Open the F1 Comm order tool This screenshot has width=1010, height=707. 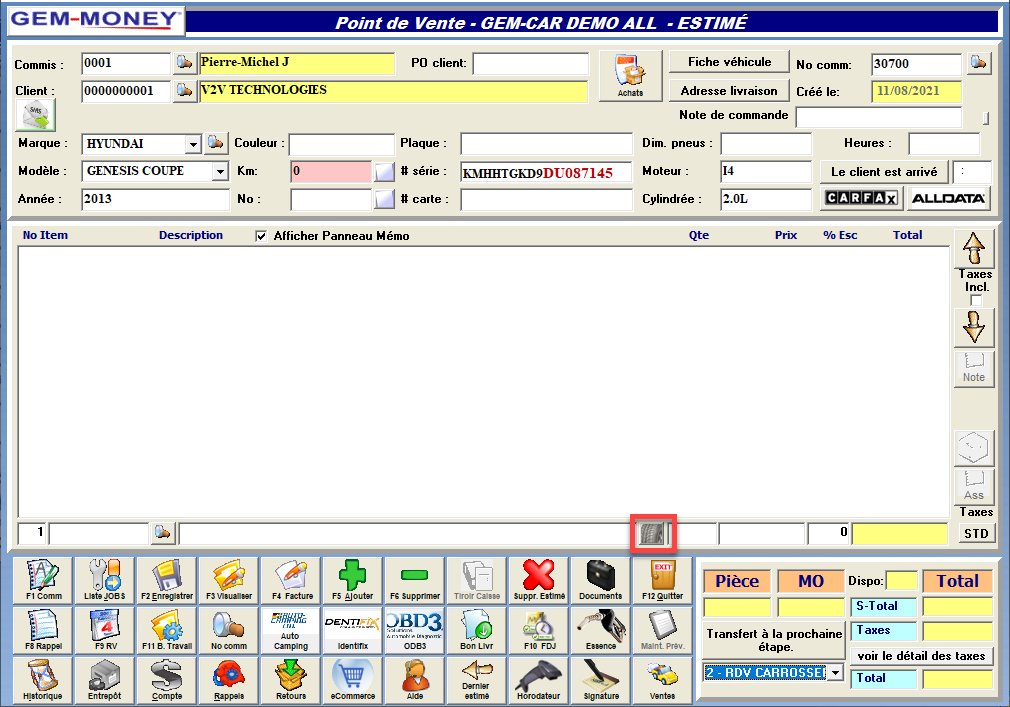click(x=43, y=580)
